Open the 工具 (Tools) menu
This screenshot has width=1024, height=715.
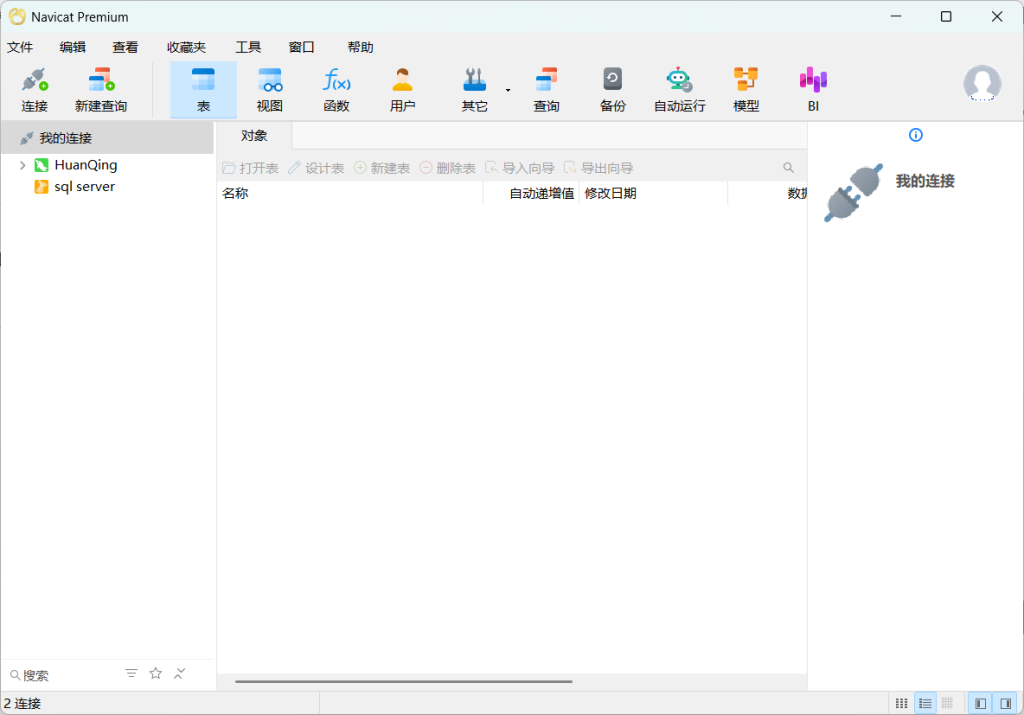(247, 46)
